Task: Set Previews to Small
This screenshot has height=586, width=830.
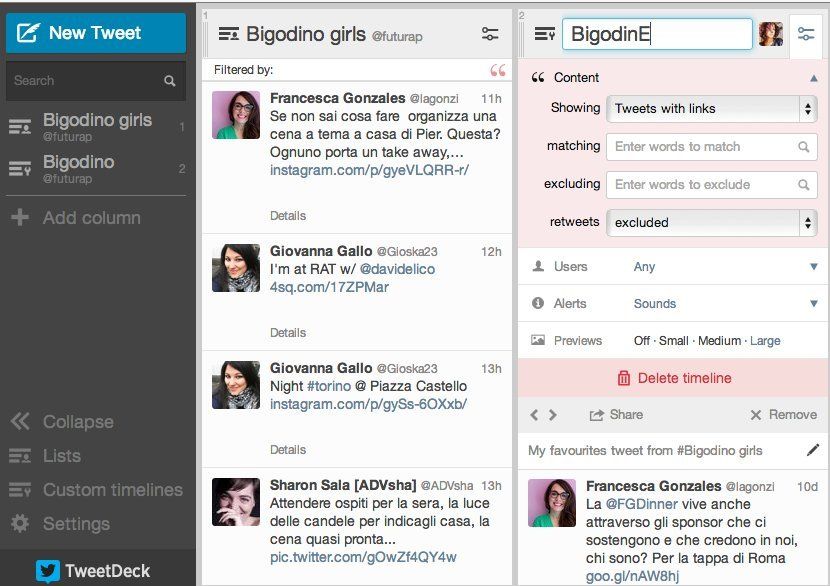Action: (673, 341)
